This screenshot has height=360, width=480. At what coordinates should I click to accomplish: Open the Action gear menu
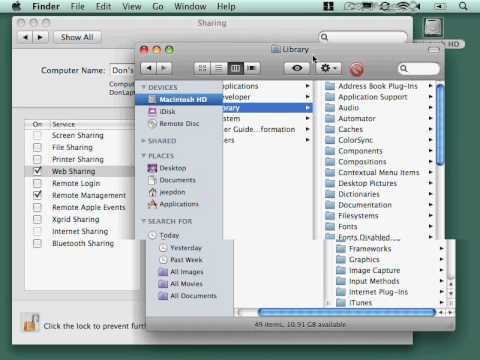(328, 68)
